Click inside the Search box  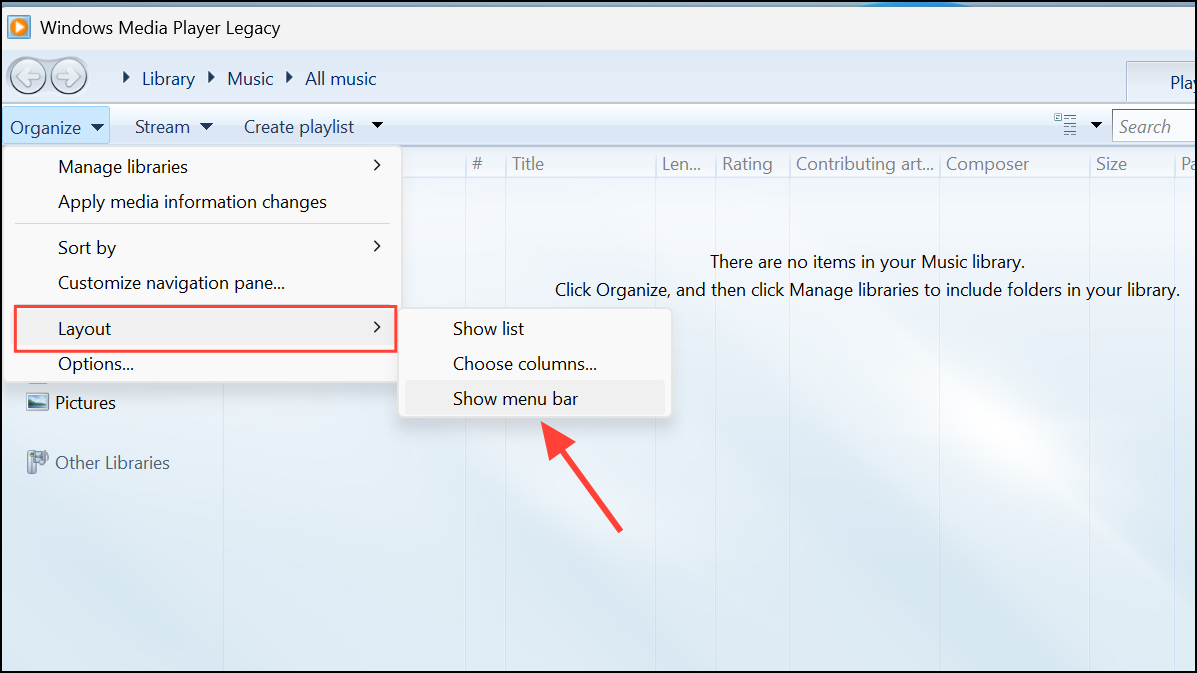point(1154,126)
